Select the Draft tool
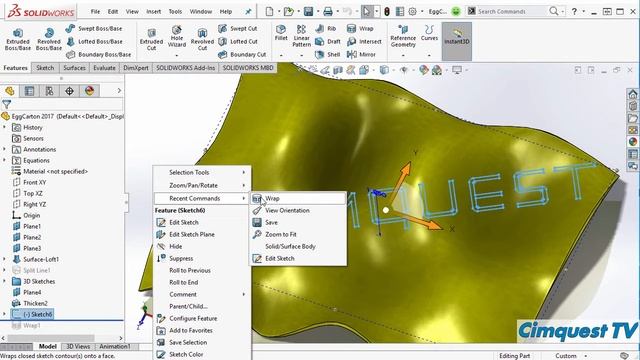640x360 pixels. click(x=328, y=41)
